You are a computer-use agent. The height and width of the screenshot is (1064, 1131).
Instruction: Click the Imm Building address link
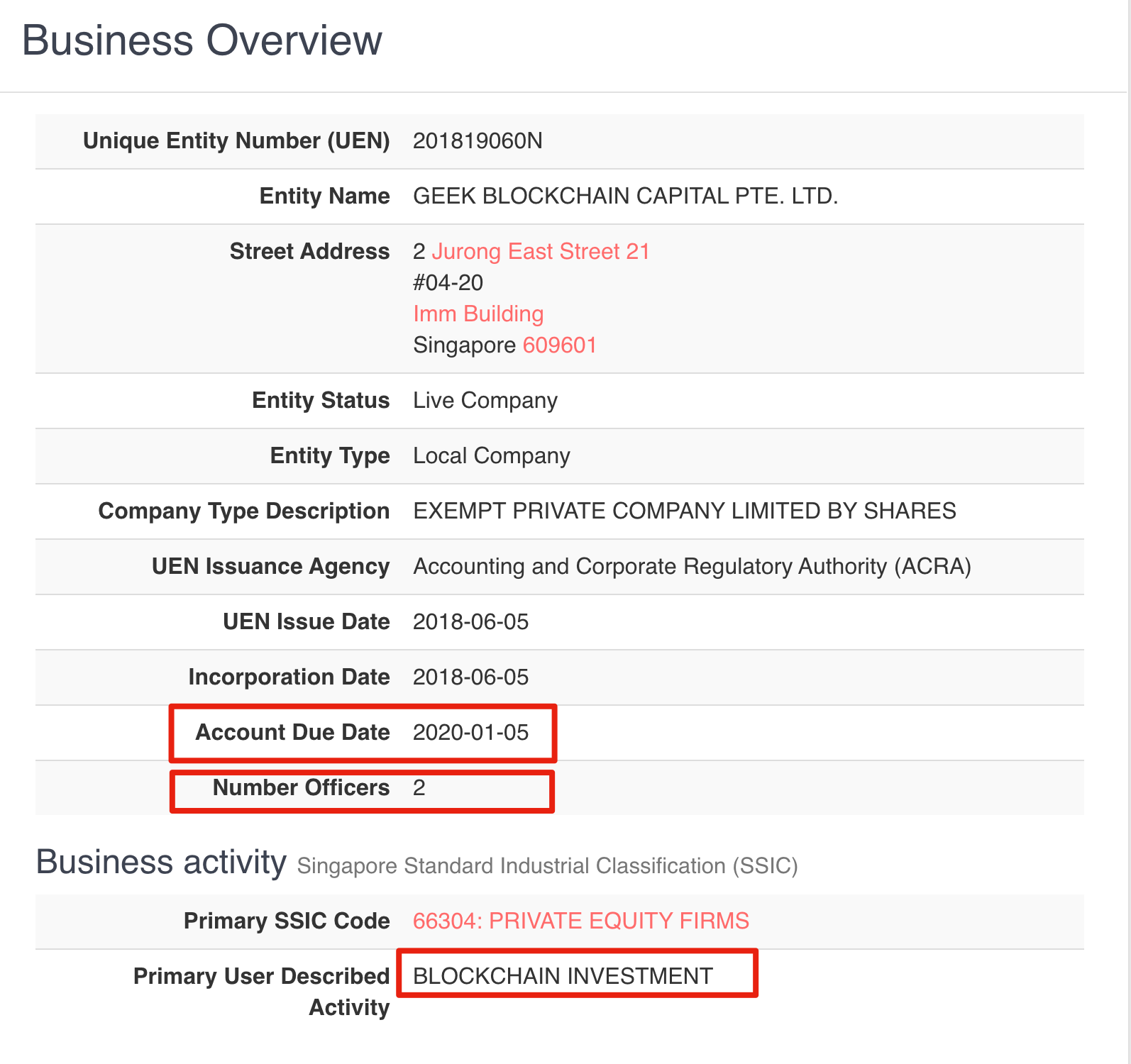(x=478, y=314)
